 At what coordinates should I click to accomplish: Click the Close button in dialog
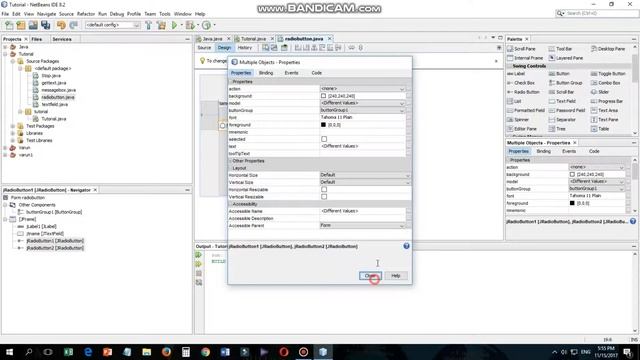point(370,276)
